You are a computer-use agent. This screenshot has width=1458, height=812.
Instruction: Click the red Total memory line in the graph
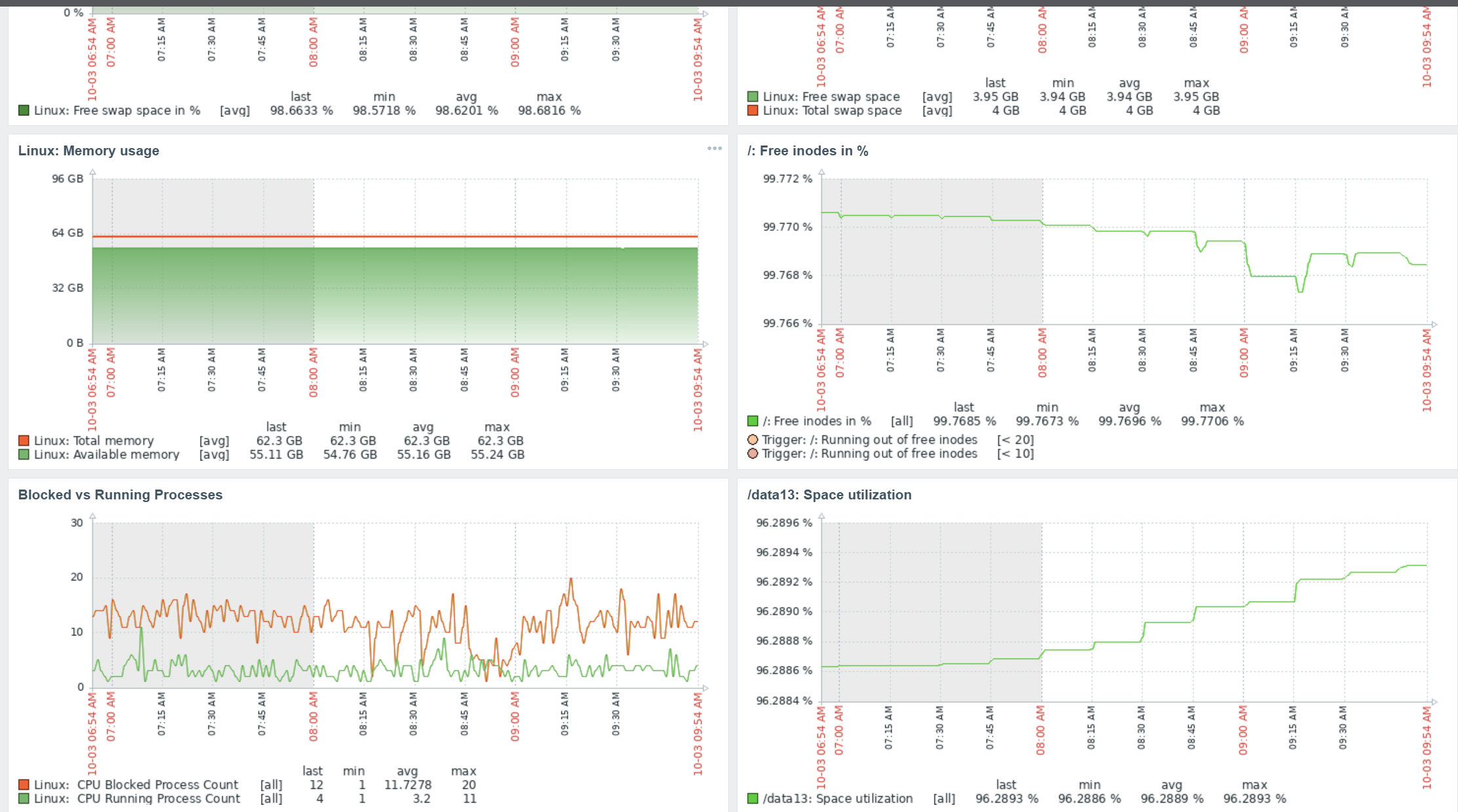(x=393, y=237)
